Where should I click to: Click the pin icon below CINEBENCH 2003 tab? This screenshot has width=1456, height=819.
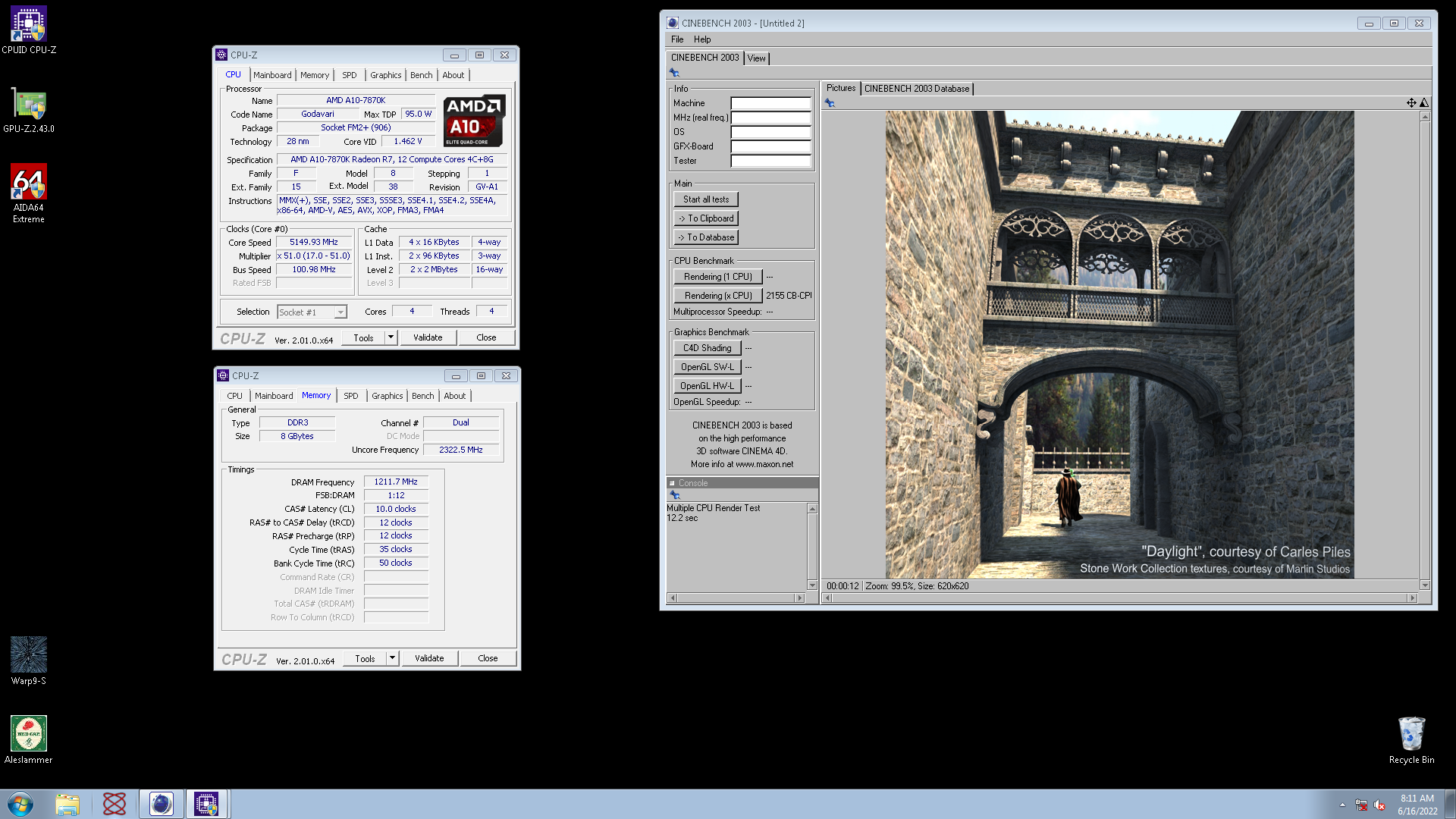tap(674, 73)
